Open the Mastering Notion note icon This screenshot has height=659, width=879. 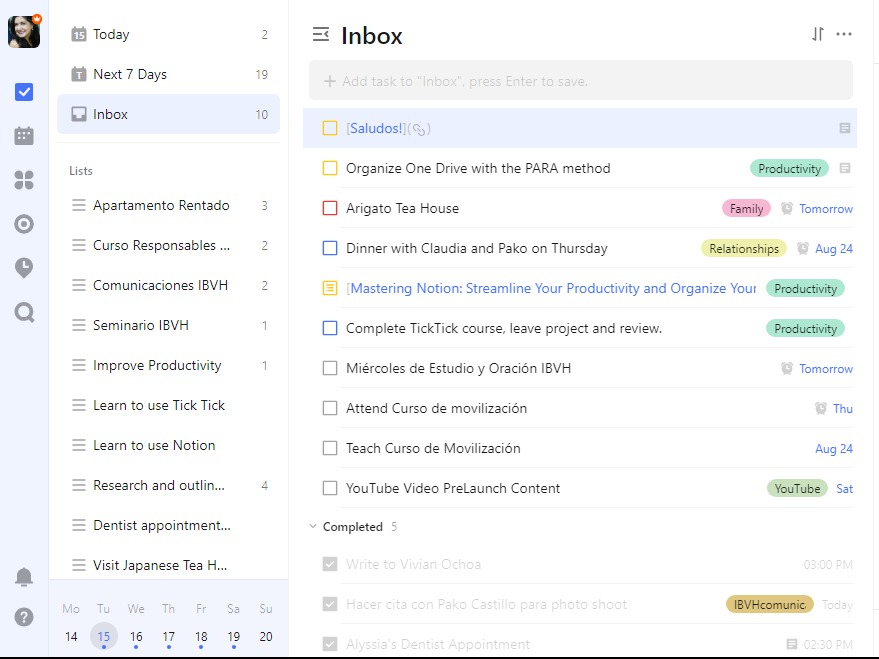(330, 289)
